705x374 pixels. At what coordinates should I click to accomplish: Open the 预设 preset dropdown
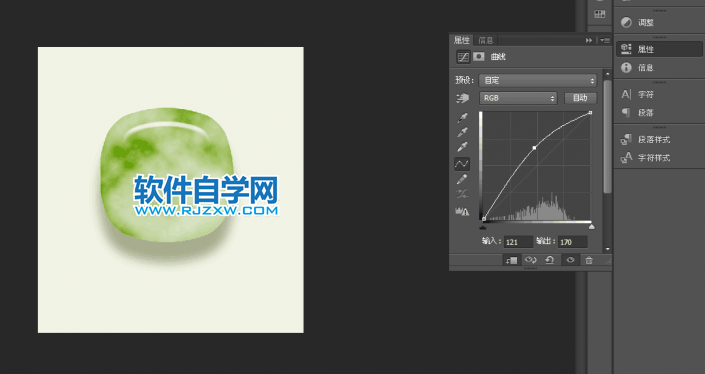coord(538,80)
